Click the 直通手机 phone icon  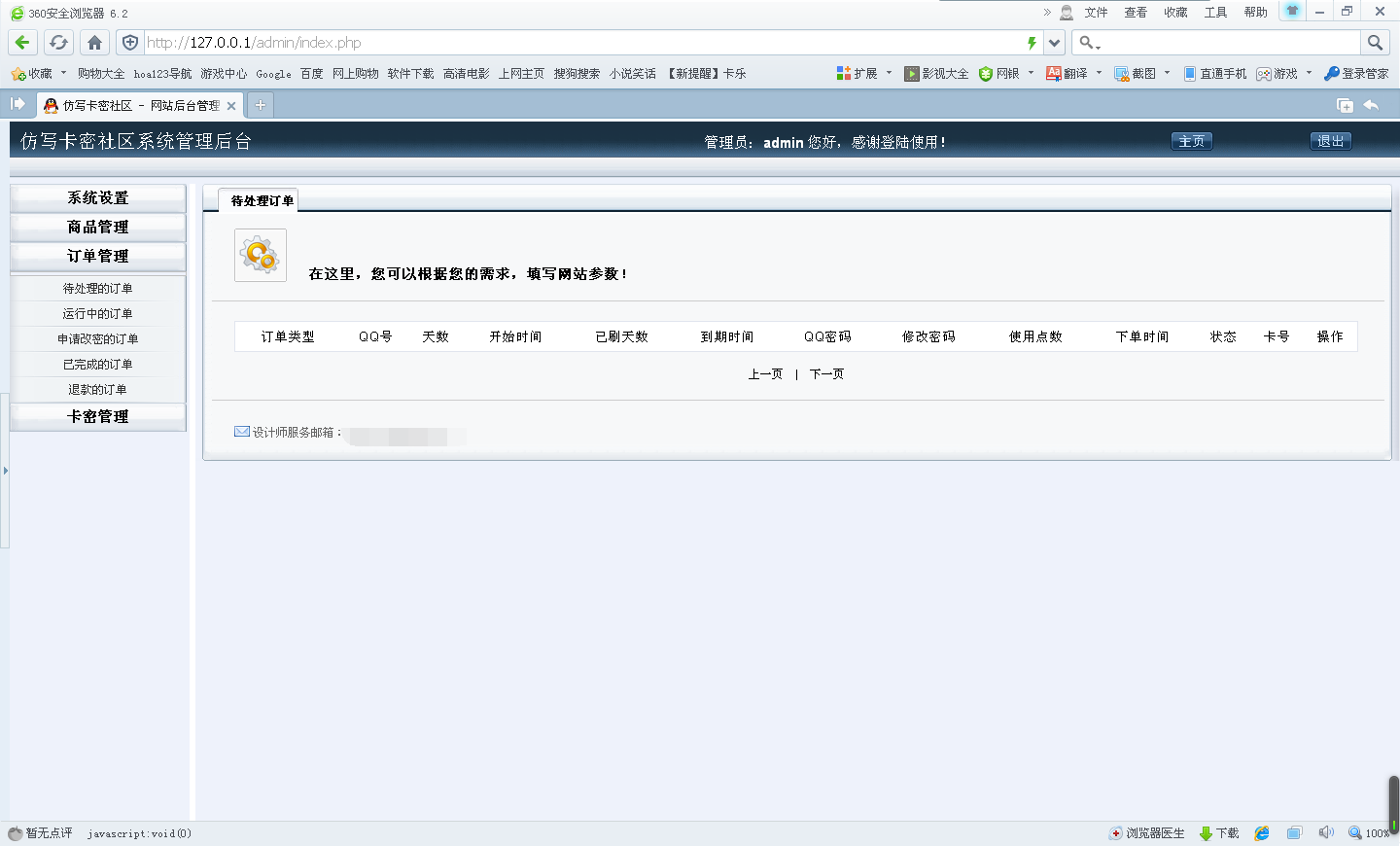1190,74
